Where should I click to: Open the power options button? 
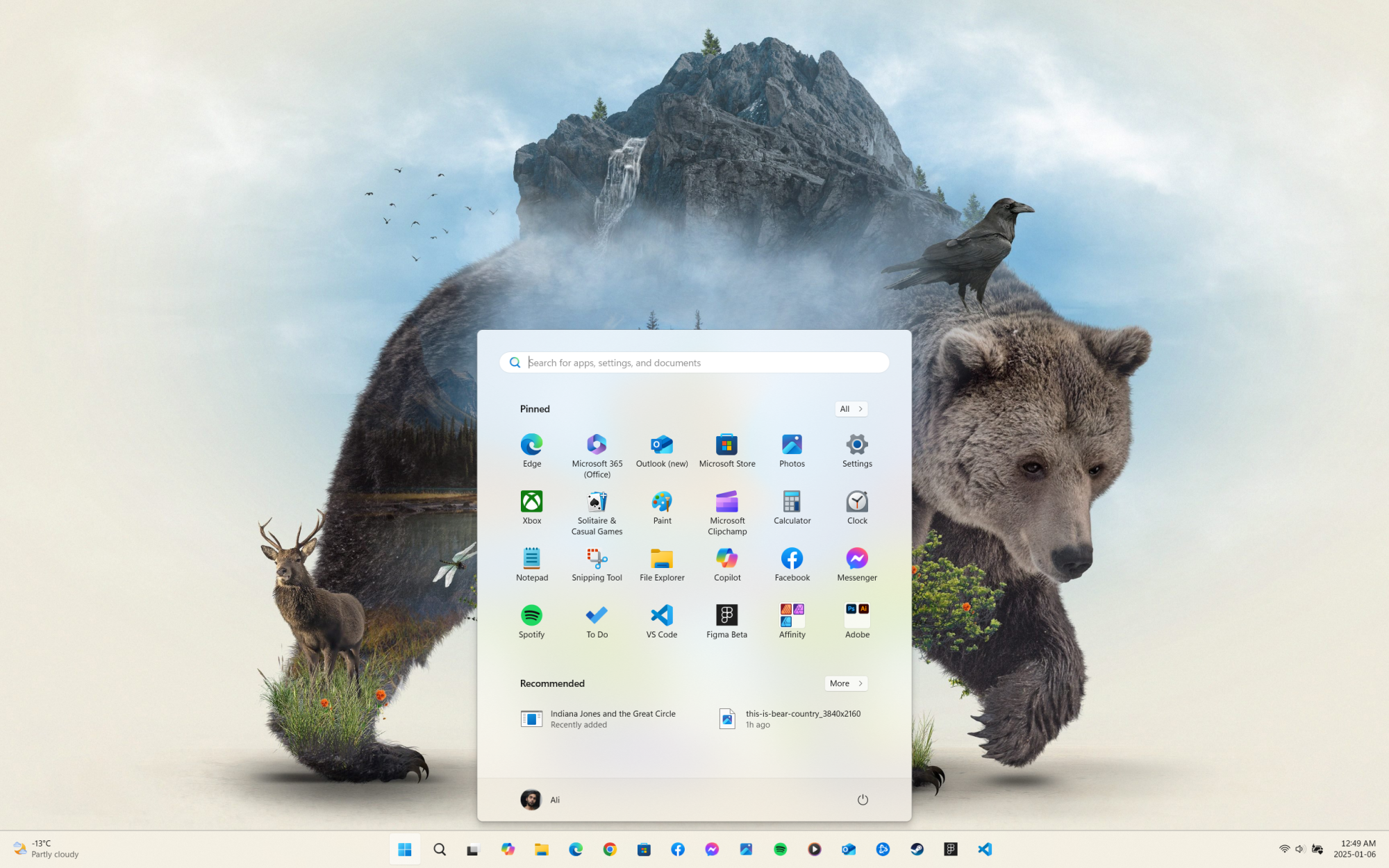[863, 800]
